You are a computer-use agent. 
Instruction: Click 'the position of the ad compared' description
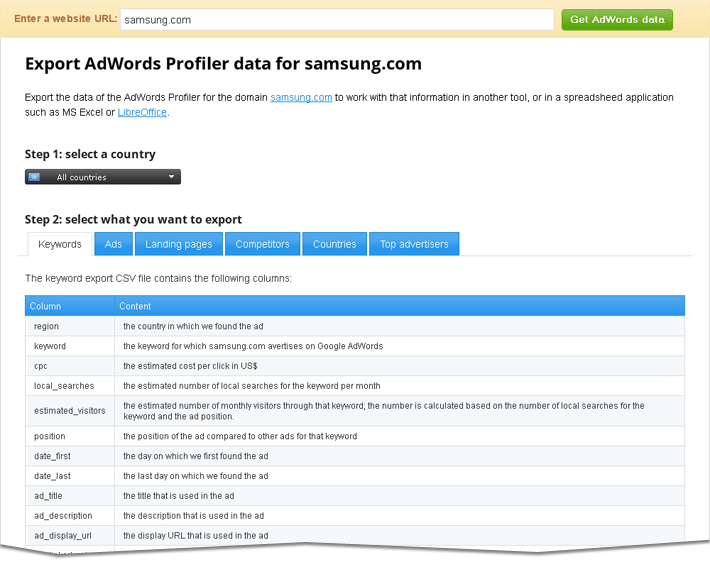click(x=240, y=436)
